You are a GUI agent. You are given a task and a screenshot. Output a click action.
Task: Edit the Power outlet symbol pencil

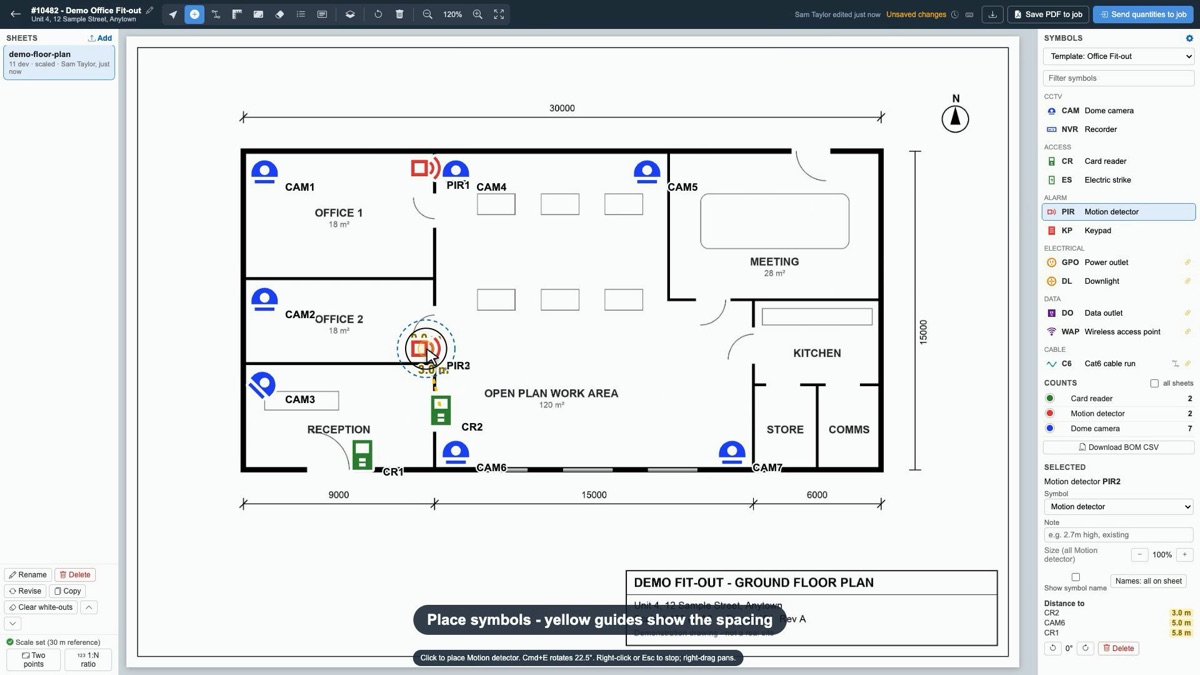click(x=1188, y=262)
